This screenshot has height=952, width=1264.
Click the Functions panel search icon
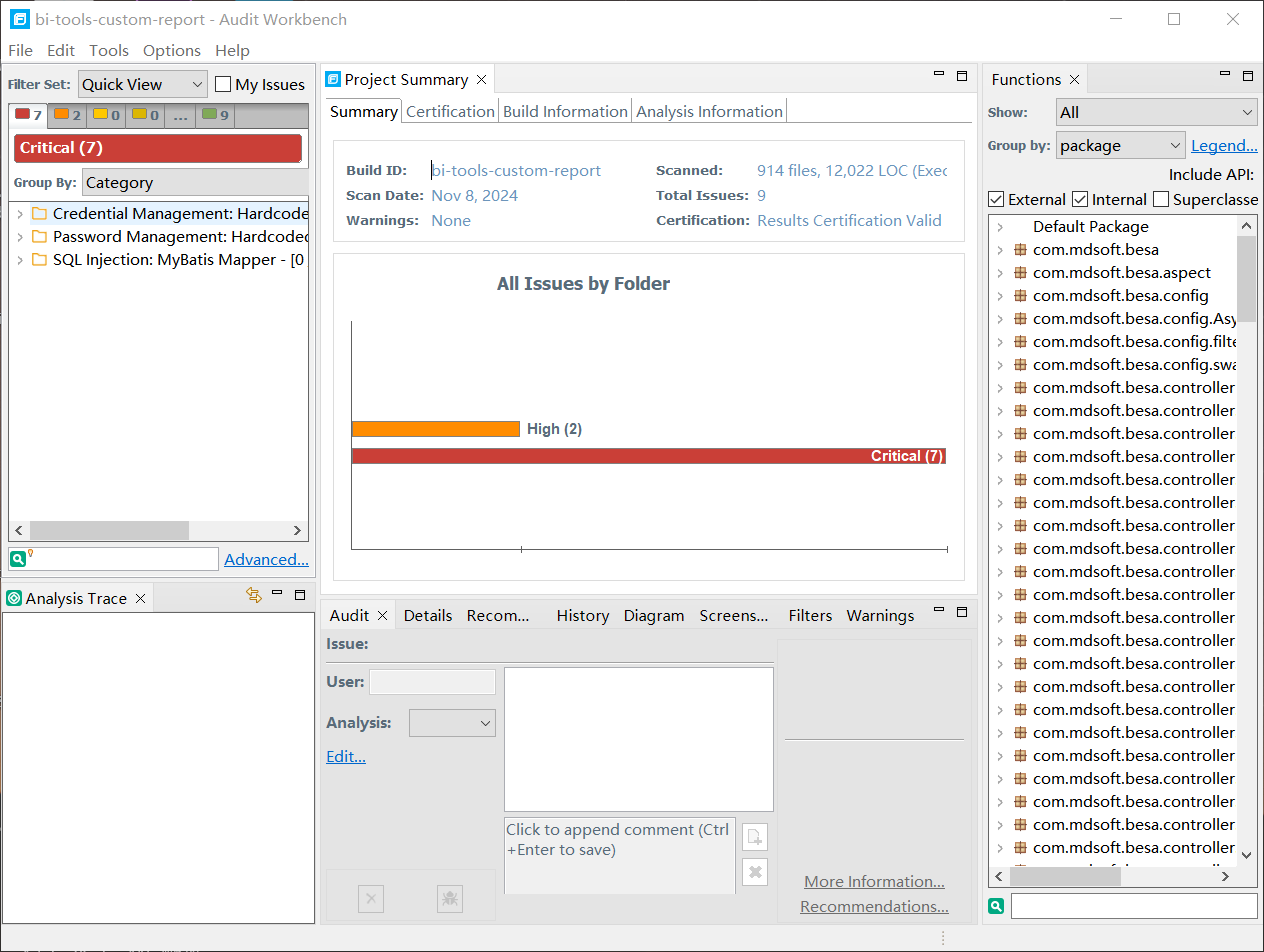tap(996, 906)
